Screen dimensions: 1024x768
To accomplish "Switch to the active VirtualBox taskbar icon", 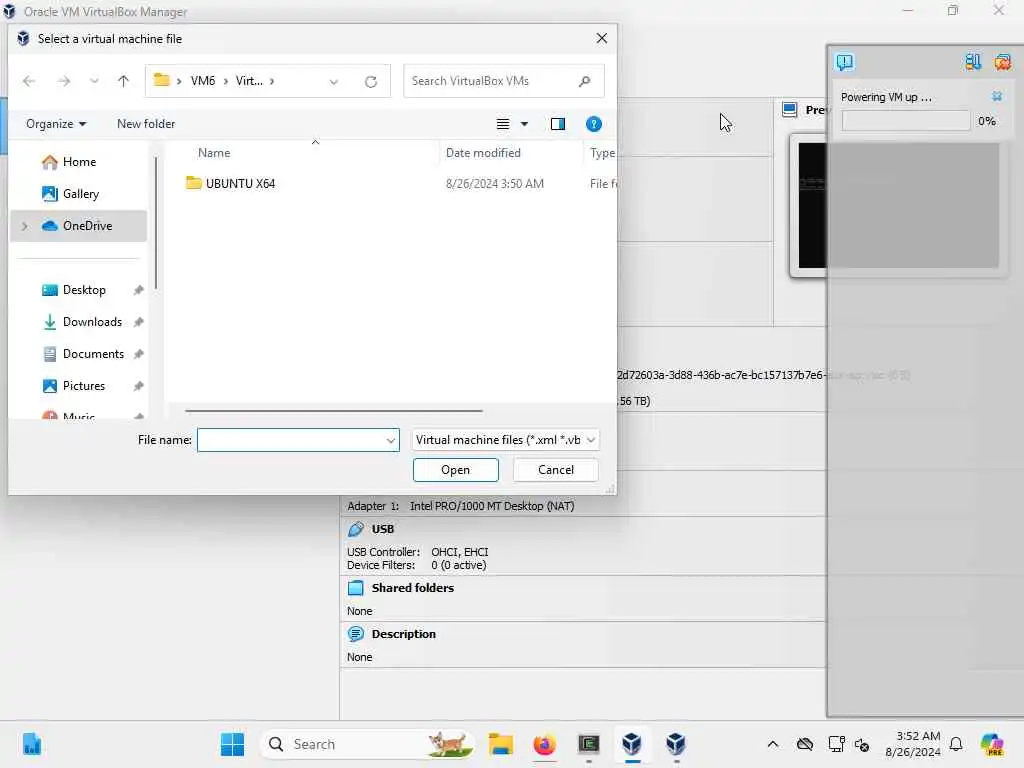I will coord(632,744).
